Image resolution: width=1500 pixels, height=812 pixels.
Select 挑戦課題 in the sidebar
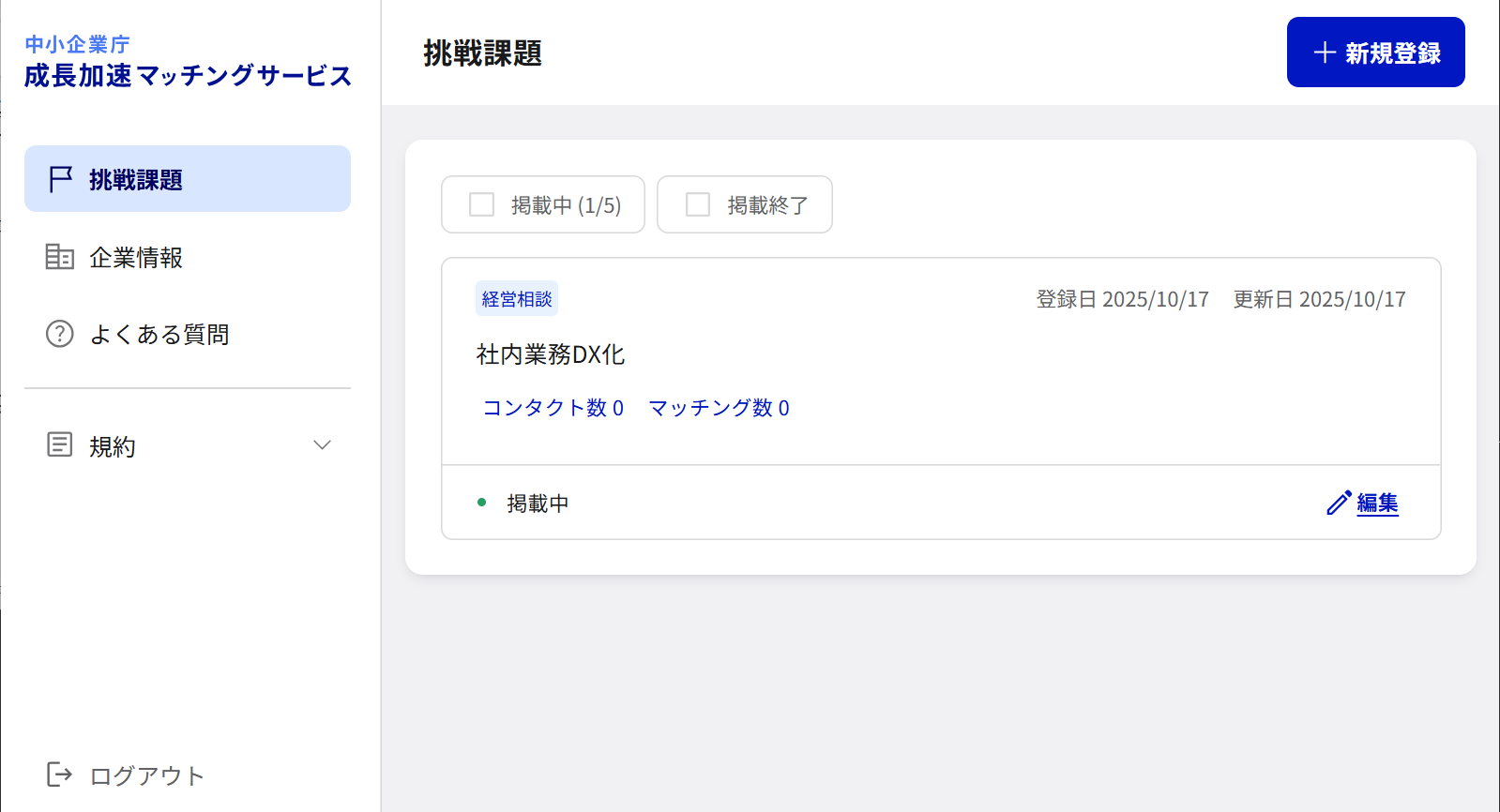point(136,180)
